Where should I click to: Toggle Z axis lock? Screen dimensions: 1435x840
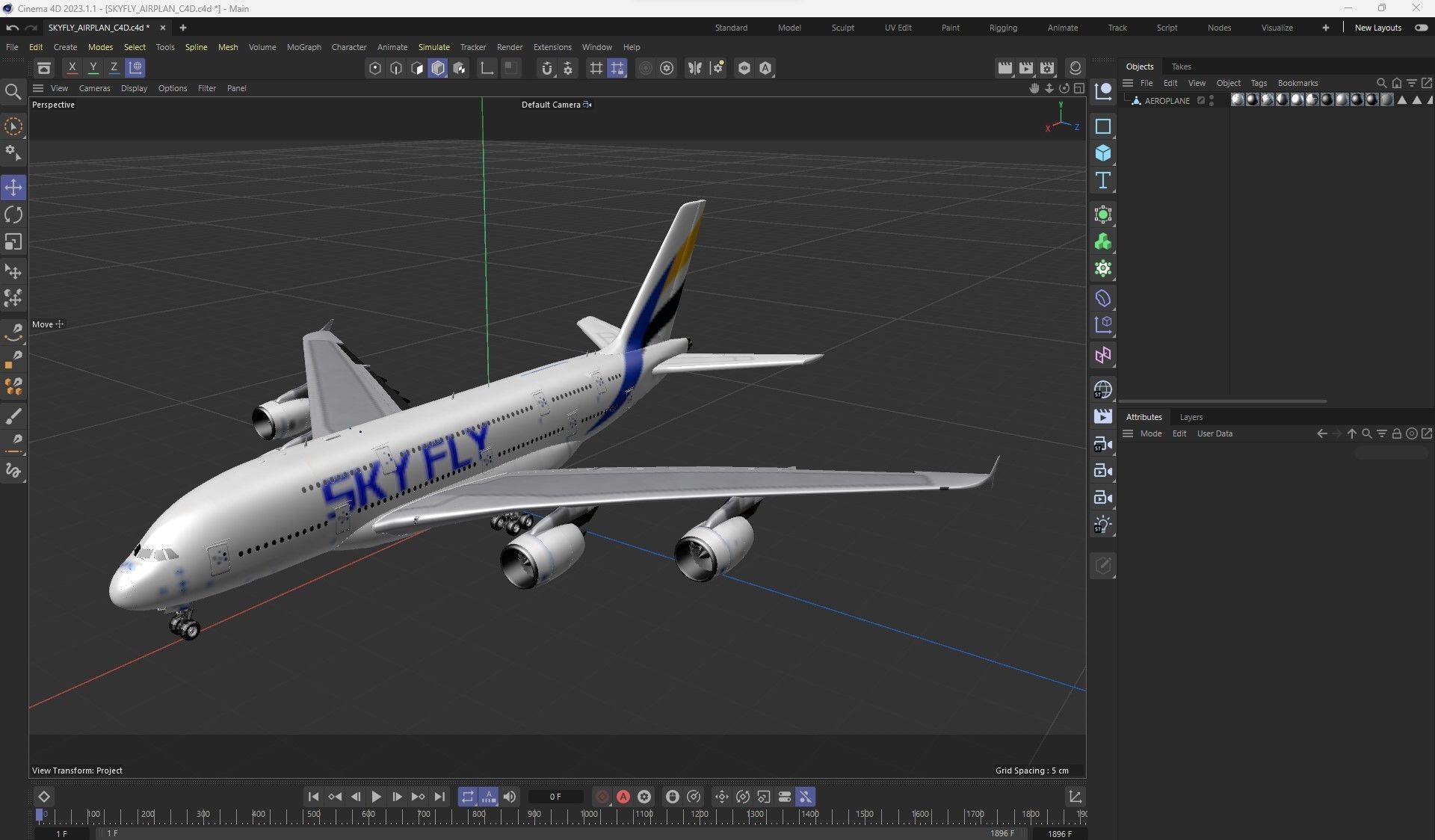pos(114,68)
